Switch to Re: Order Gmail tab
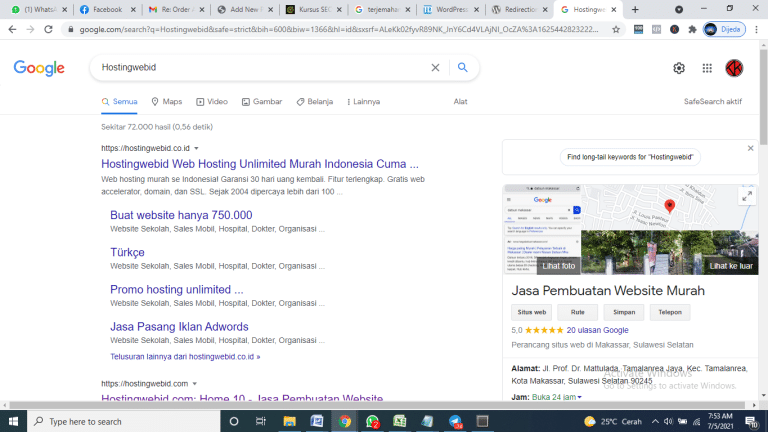Image resolution: width=768 pixels, height=432 pixels. [178, 9]
